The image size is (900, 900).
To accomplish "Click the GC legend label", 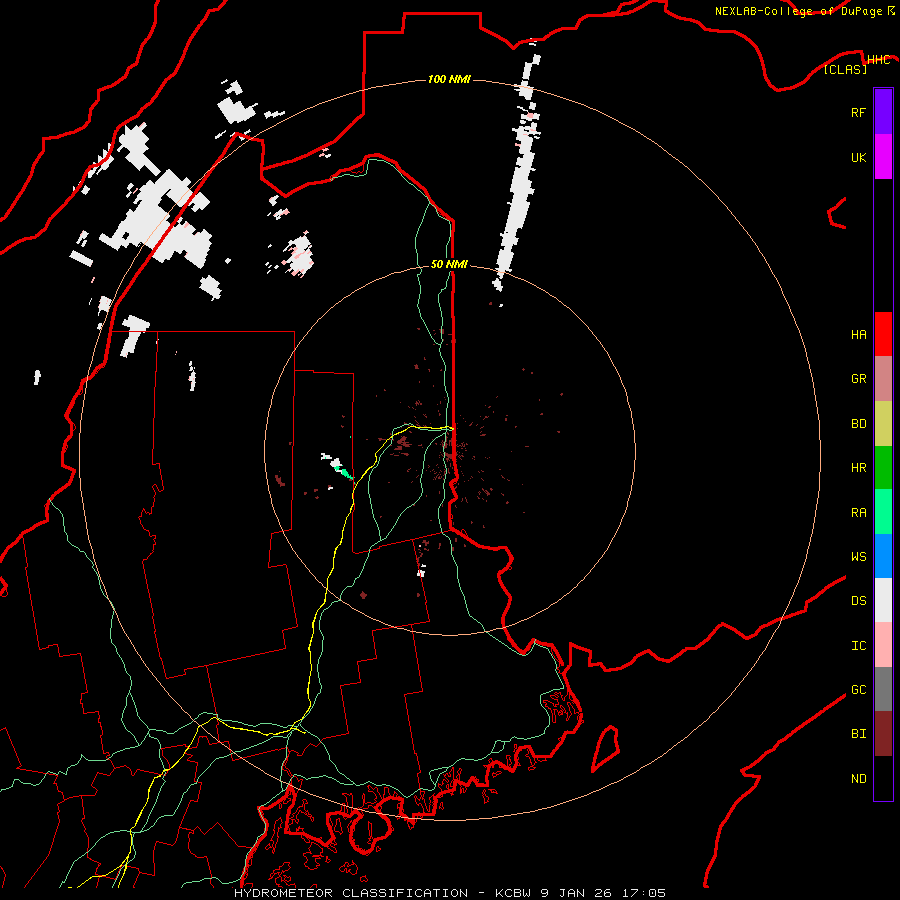I will [x=858, y=689].
